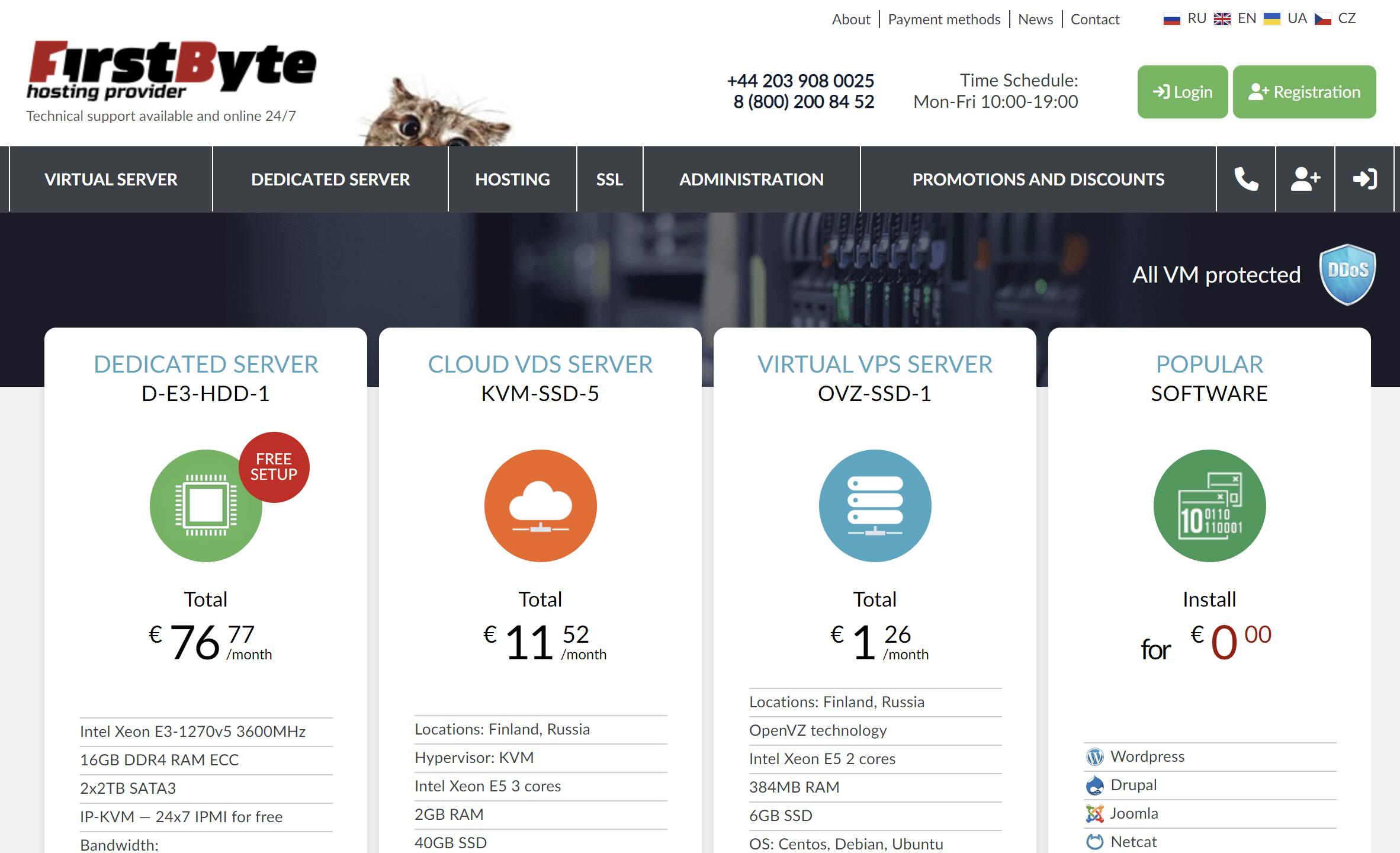Click the Login button
The height and width of the screenshot is (853, 1400).
(1183, 92)
